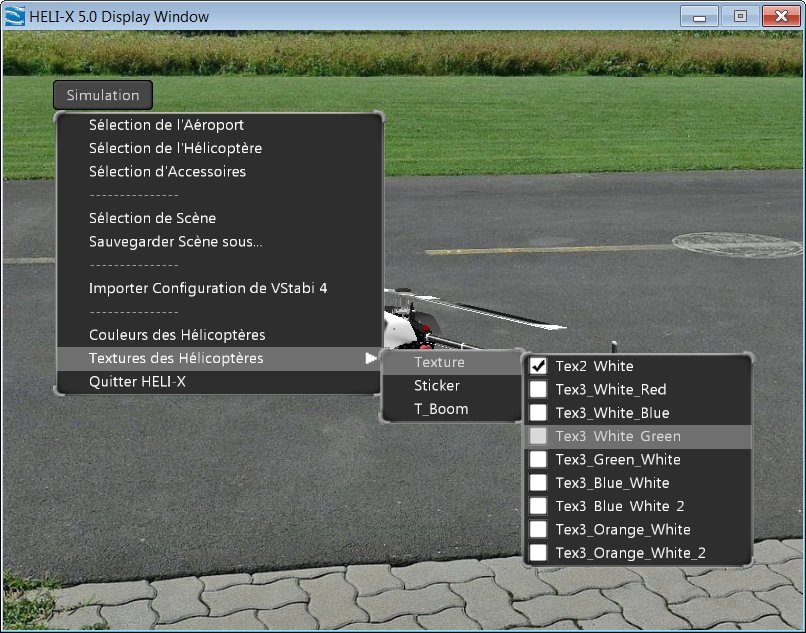Screen dimensions: 806x633
Task: Check the Tex3_White_Blue checkbox
Action: 538,412
